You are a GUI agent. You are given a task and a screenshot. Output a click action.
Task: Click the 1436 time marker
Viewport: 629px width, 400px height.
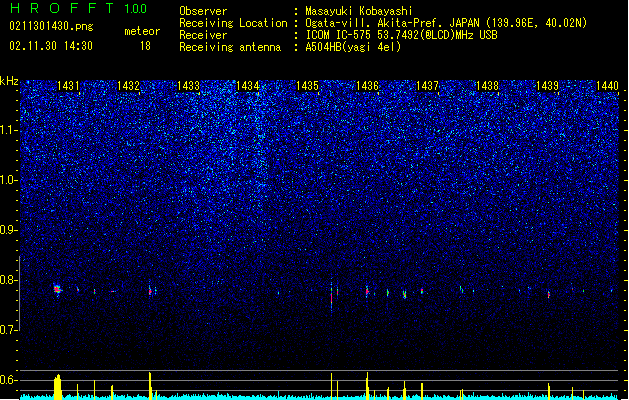point(367,85)
